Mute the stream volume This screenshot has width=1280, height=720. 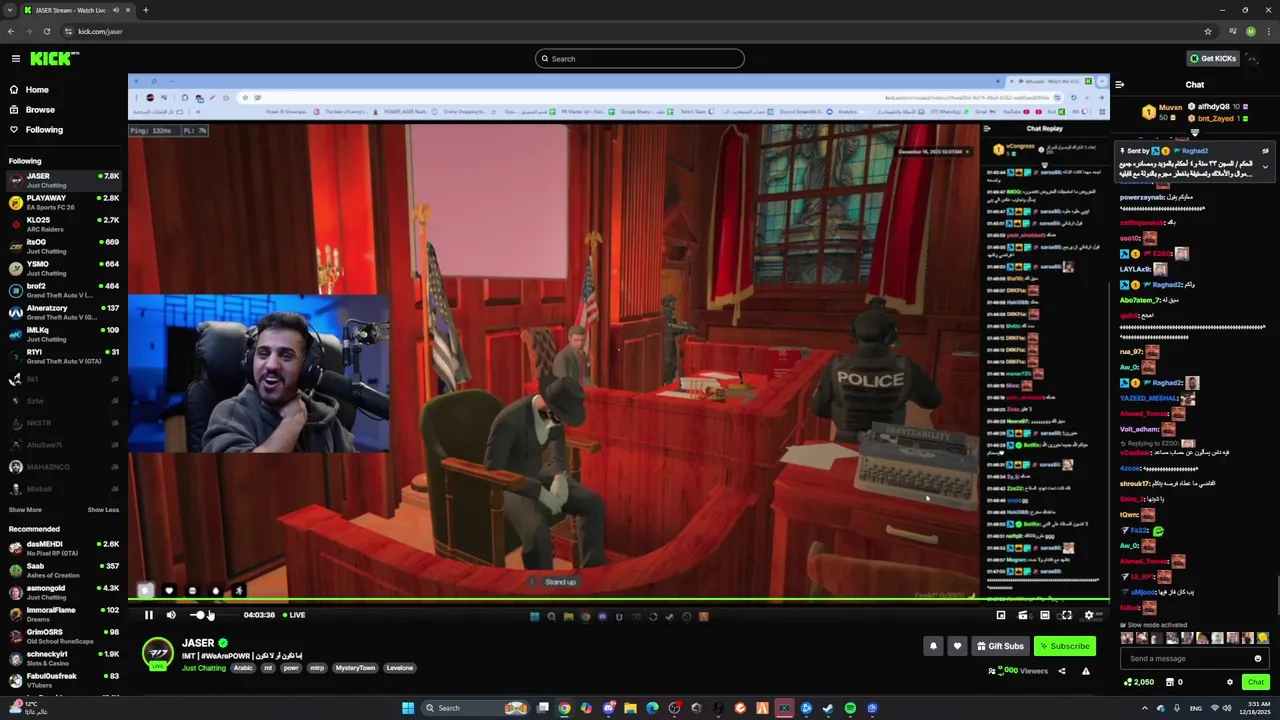171,615
